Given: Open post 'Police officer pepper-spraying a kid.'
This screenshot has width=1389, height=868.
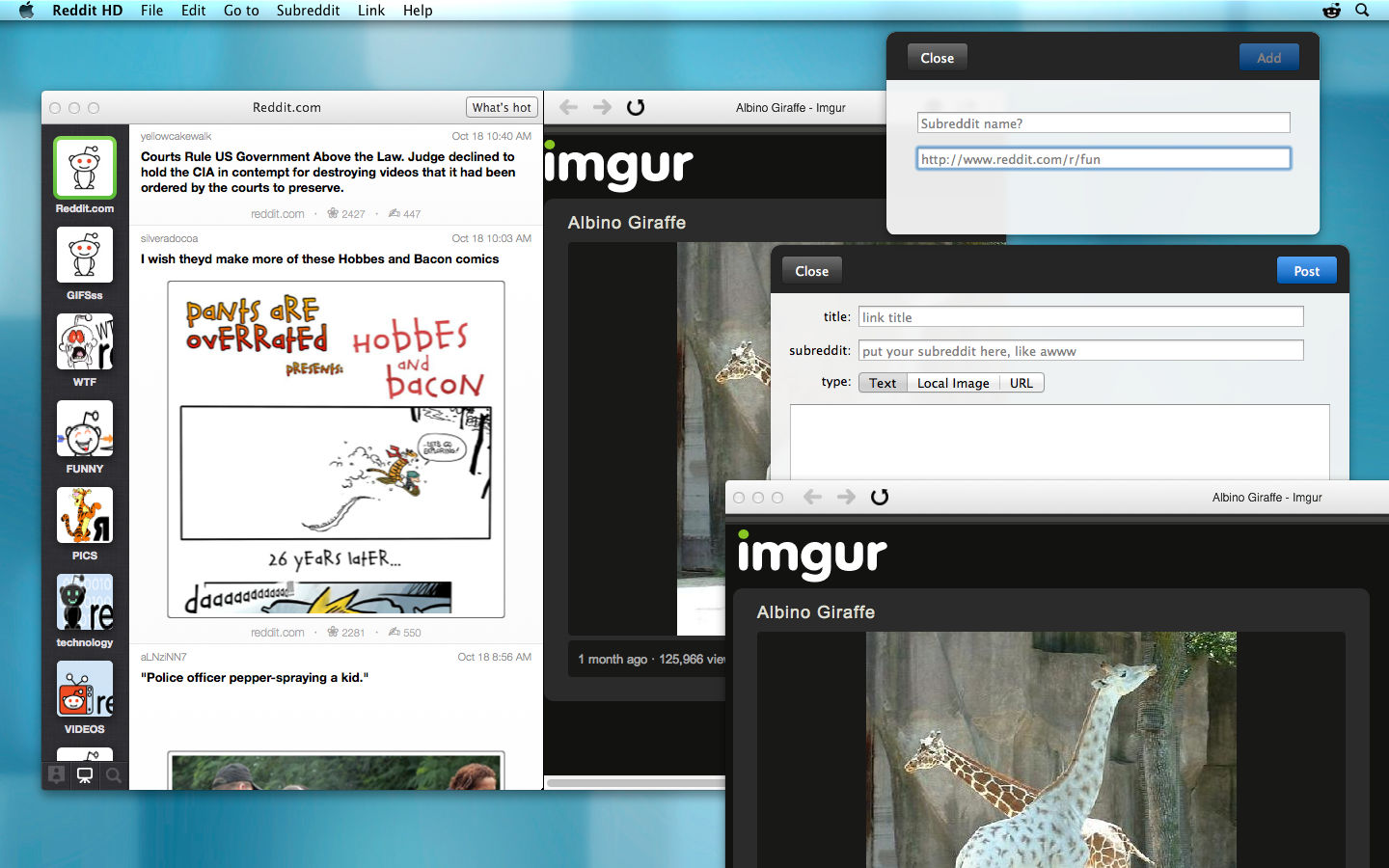Looking at the screenshot, I should pos(255,677).
